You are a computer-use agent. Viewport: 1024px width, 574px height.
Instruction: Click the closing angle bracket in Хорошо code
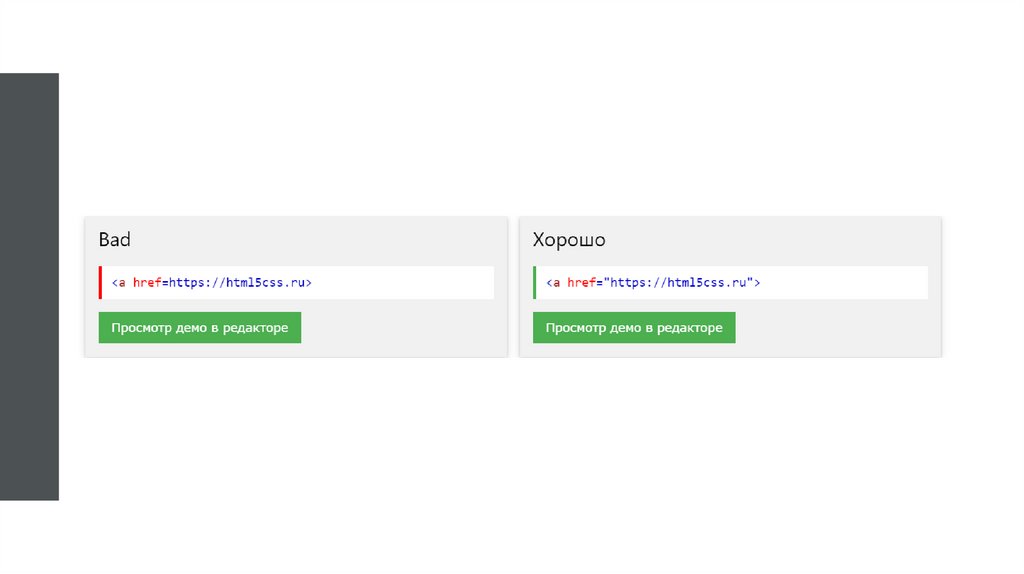[758, 283]
